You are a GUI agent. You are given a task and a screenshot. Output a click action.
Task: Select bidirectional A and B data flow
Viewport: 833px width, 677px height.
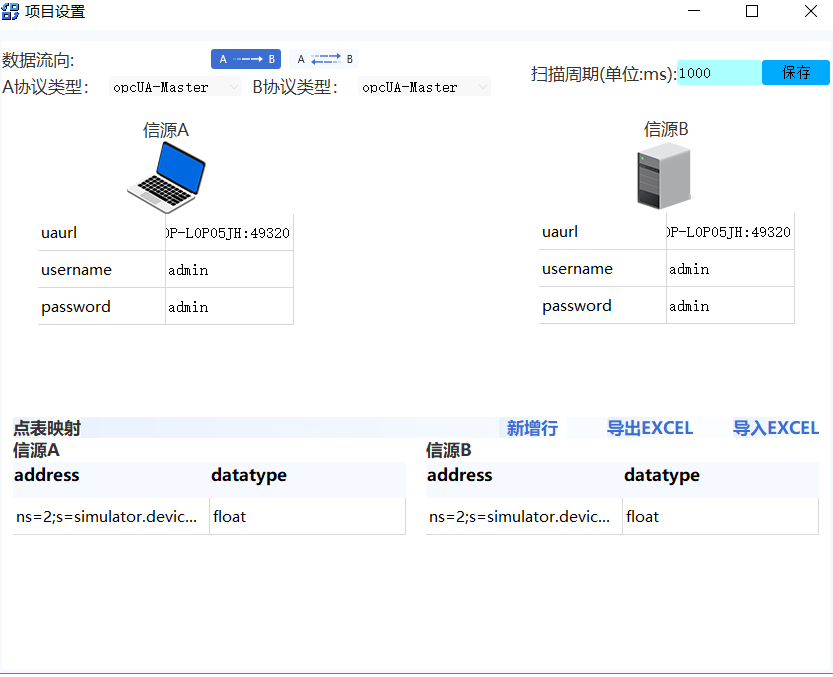[x=324, y=59]
